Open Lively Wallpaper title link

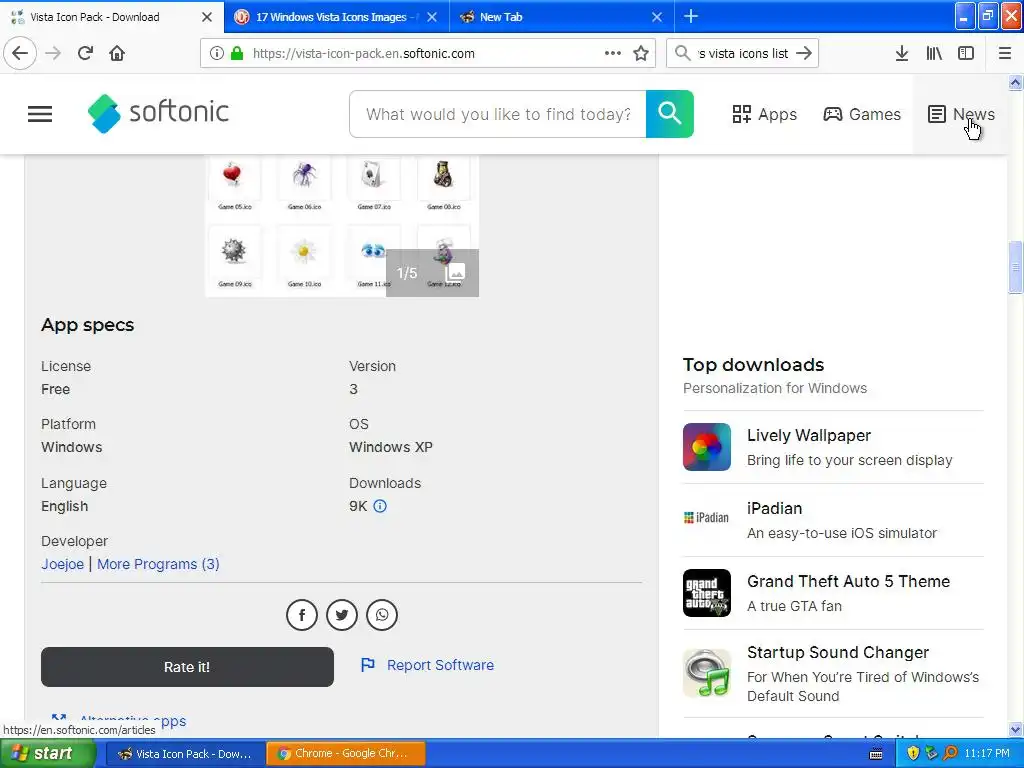808,436
